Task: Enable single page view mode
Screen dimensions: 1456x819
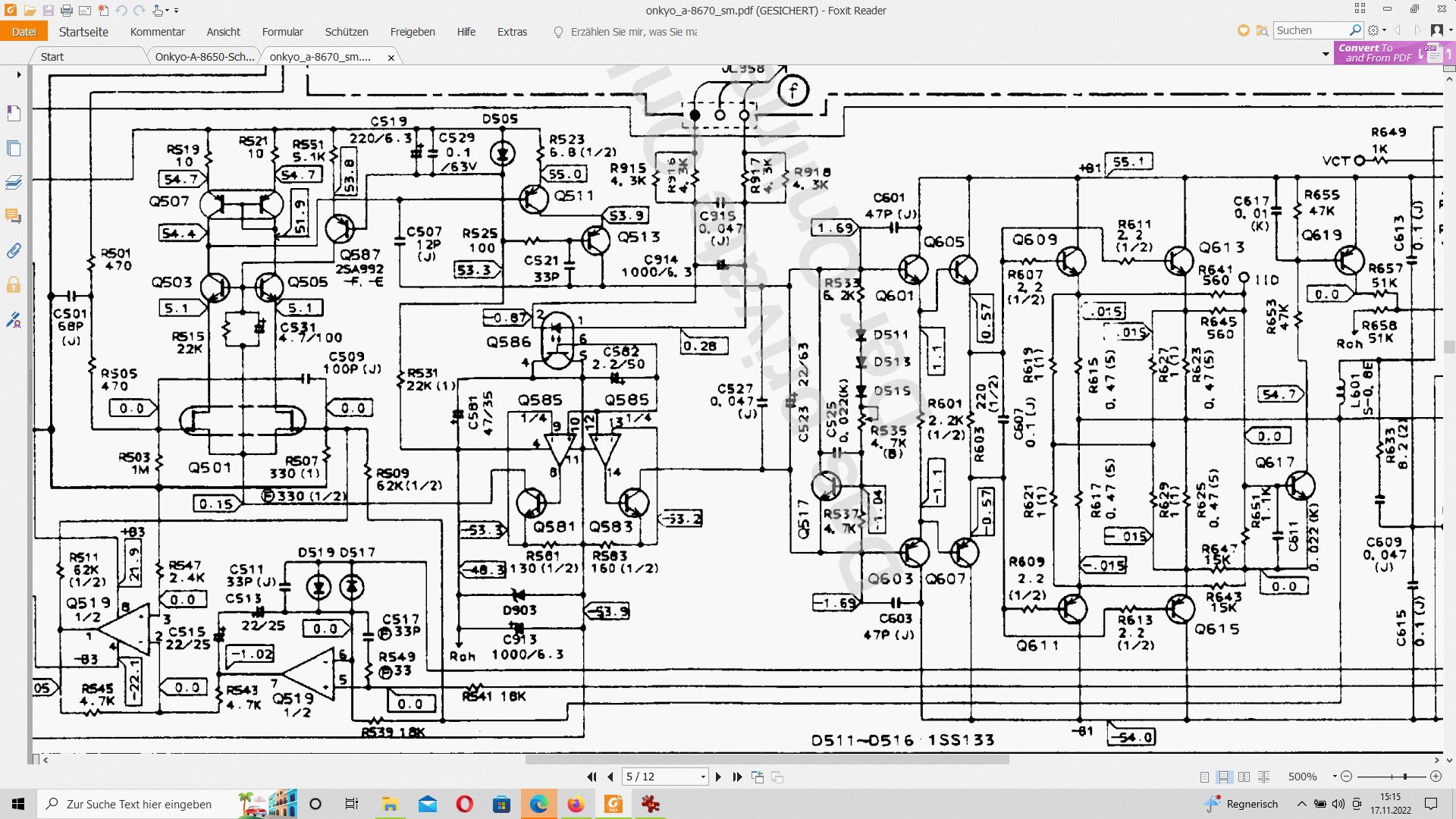Action: click(x=1204, y=777)
